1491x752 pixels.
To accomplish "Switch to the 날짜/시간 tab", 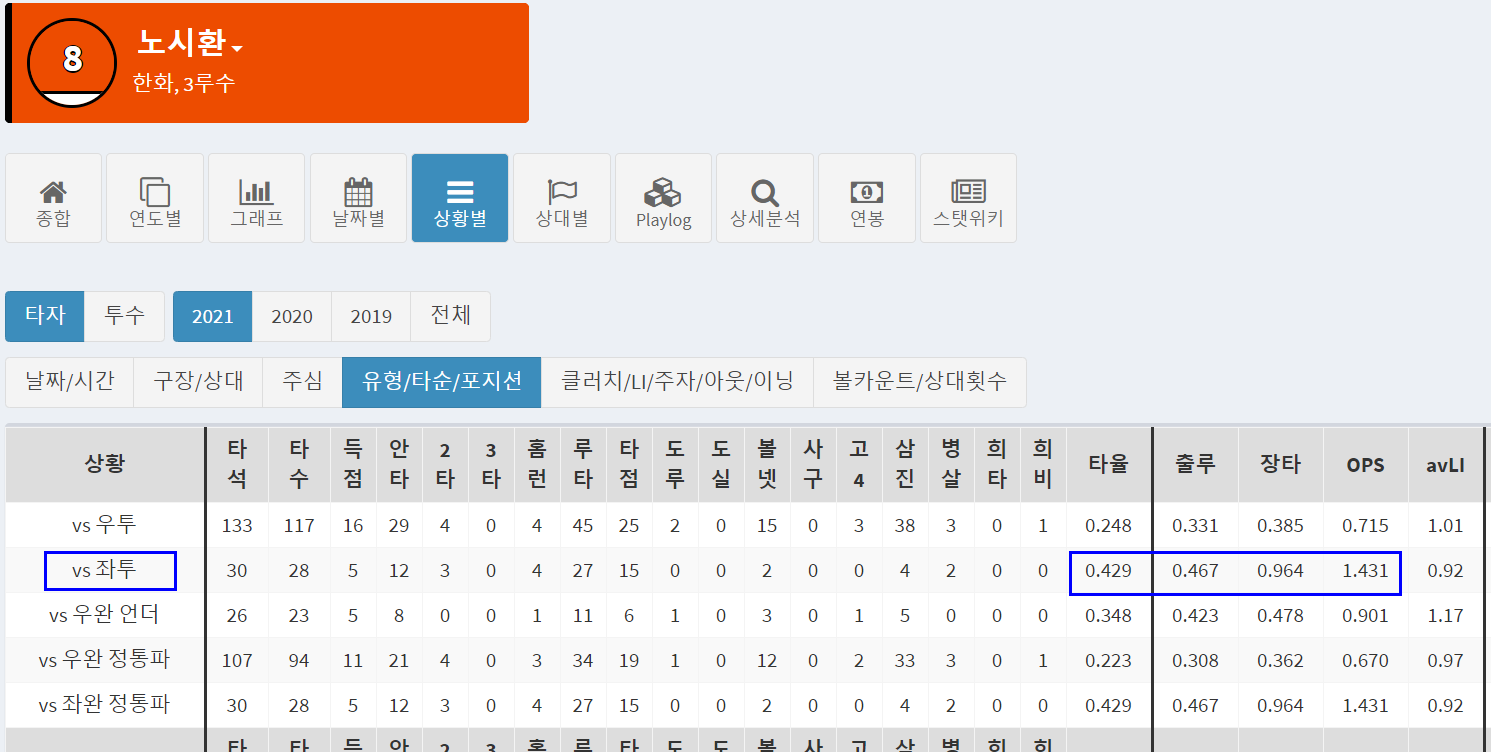I will 70,382.
